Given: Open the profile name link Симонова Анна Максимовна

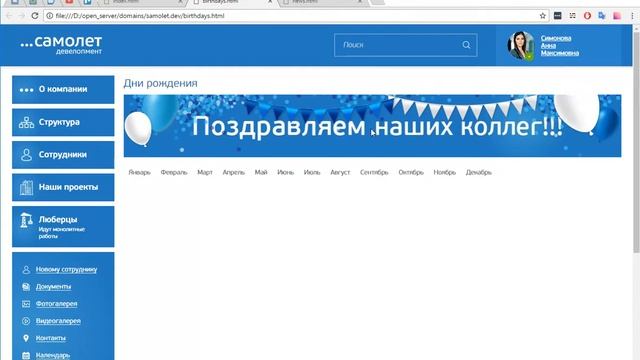Looking at the screenshot, I should pyautogui.click(x=560, y=45).
